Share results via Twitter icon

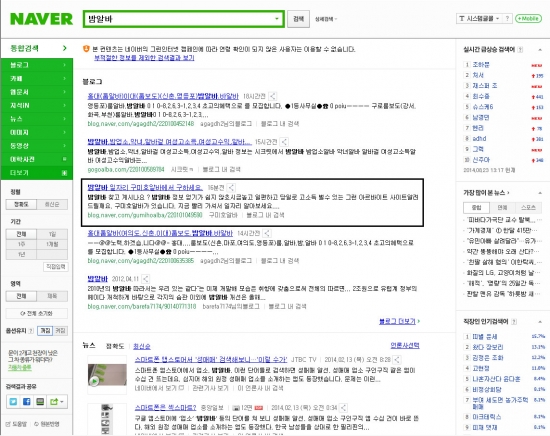(x=14, y=402)
